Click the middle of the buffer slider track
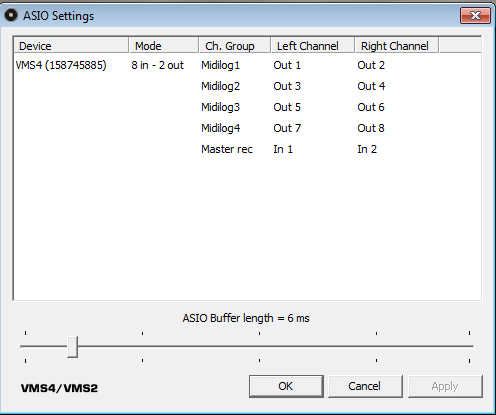 click(x=247, y=346)
